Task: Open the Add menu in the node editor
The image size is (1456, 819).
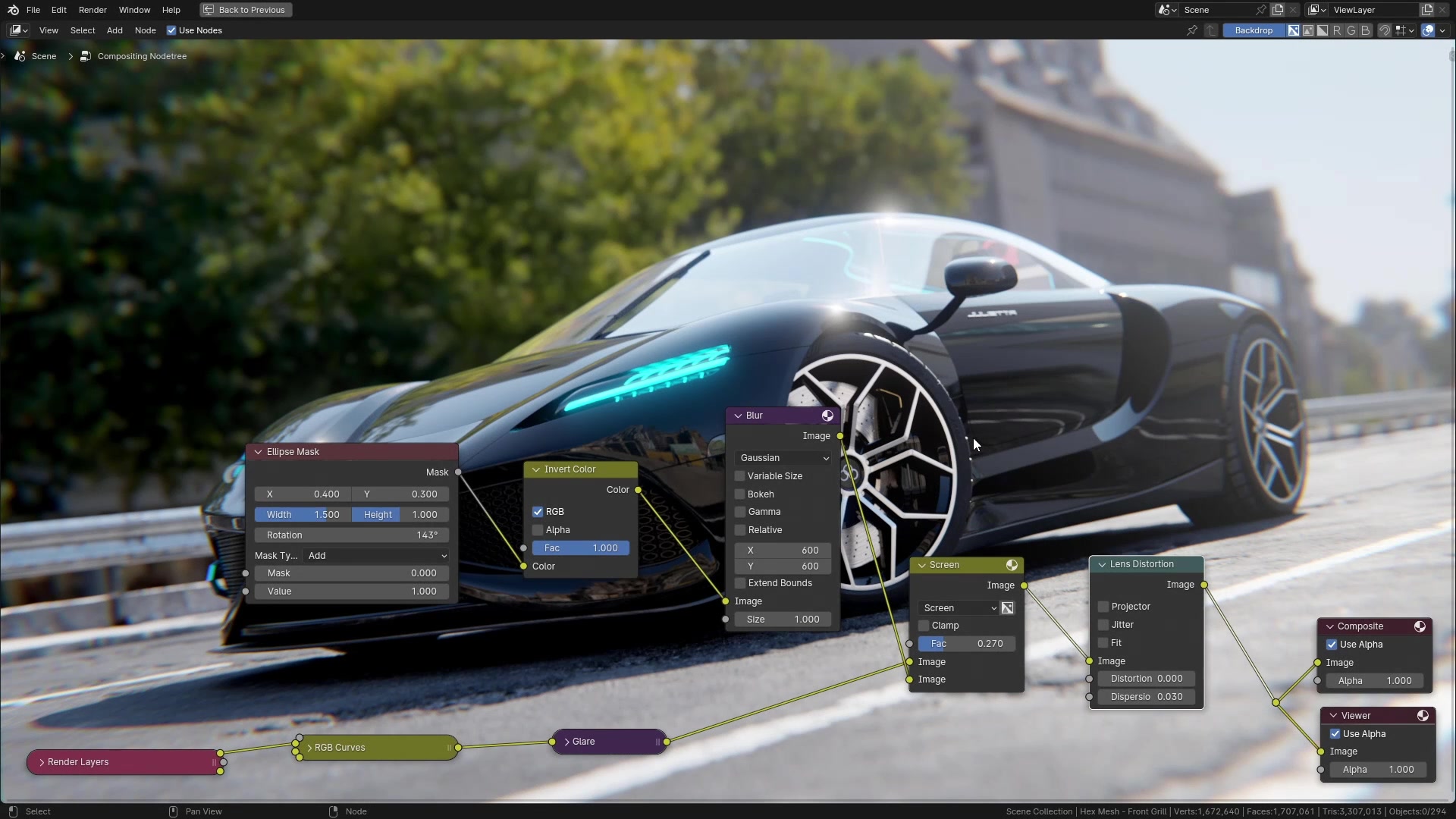Action: 115,30
